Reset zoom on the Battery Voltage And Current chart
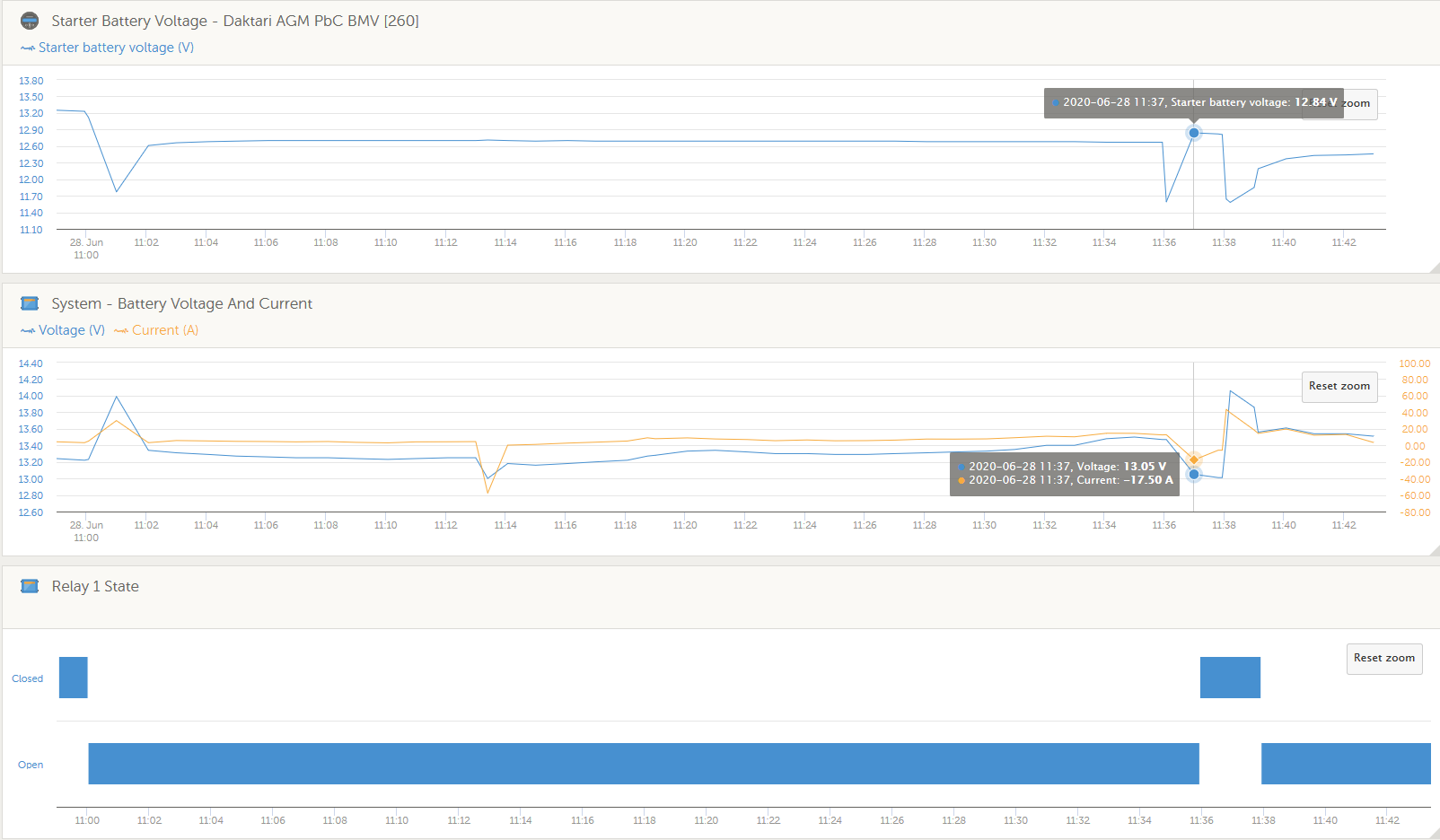1440x840 pixels. tap(1339, 386)
